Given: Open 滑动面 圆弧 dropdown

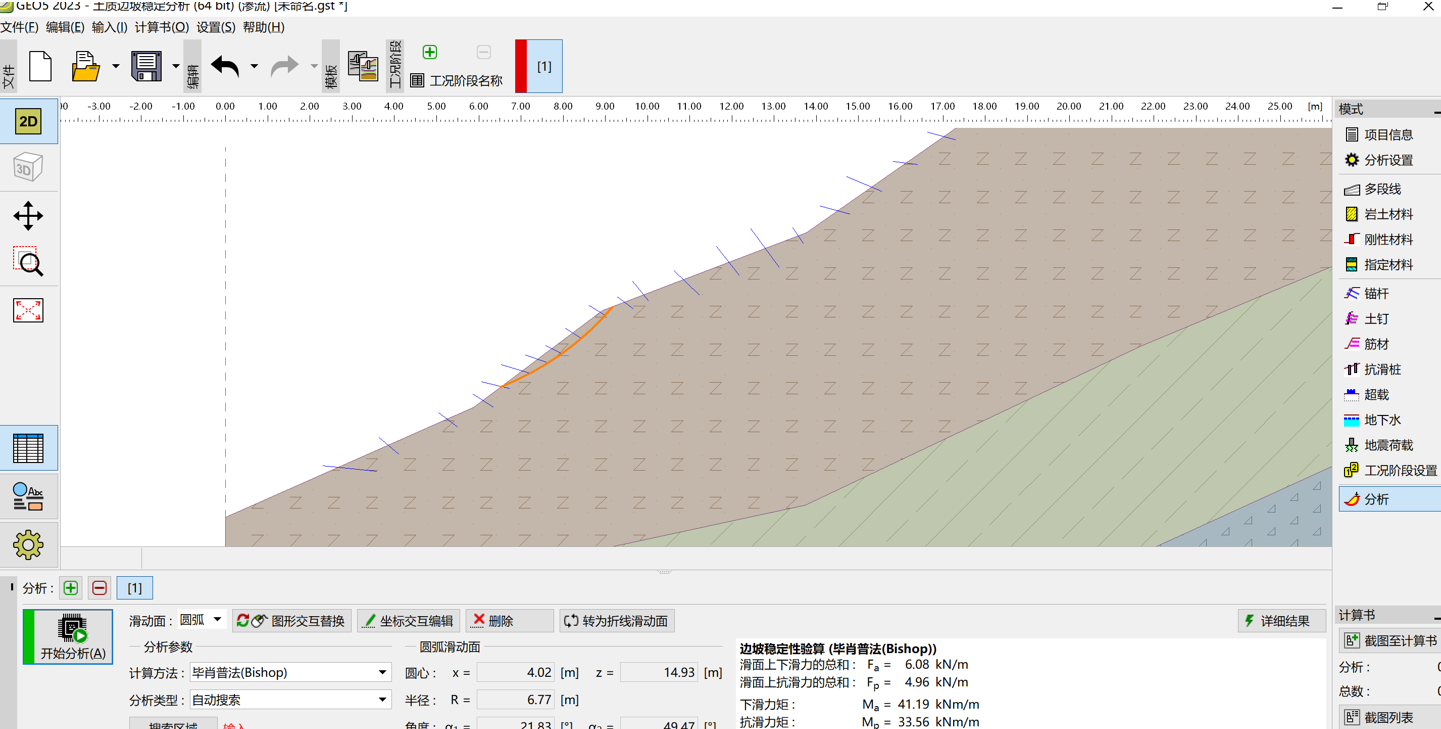Looking at the screenshot, I should pos(201,620).
